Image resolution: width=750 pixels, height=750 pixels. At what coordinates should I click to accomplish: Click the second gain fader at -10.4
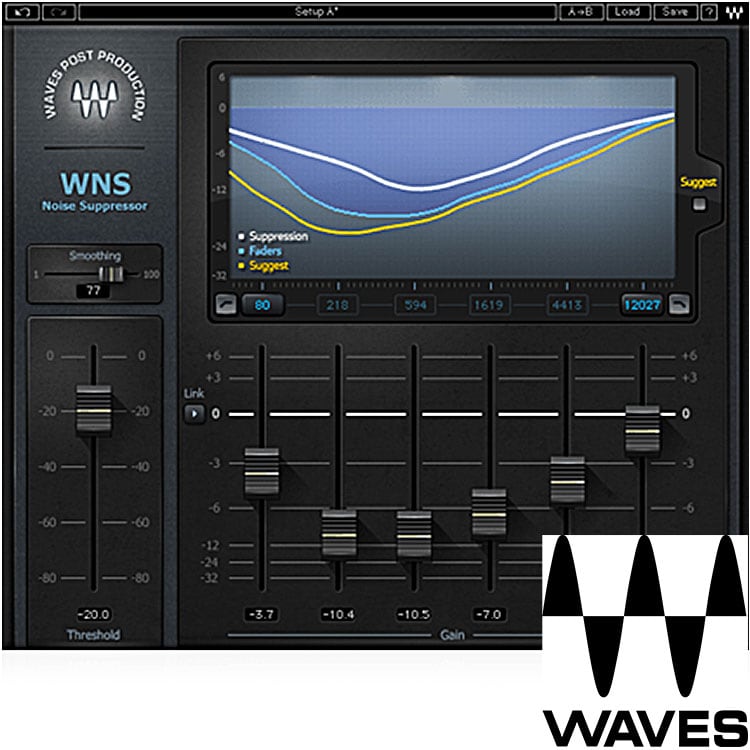pyautogui.click(x=339, y=534)
